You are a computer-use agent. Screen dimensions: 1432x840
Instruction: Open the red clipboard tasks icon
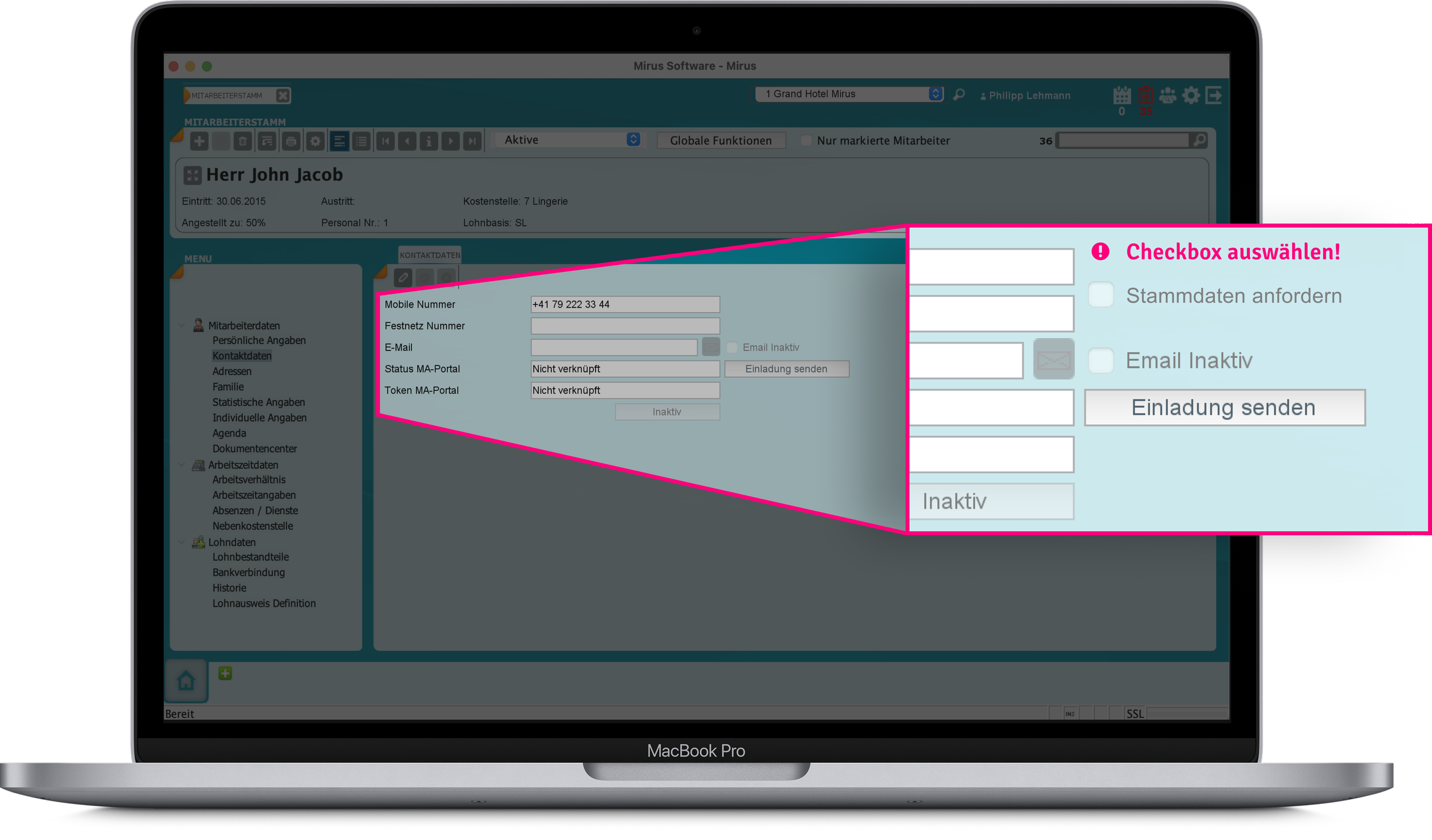1146,96
